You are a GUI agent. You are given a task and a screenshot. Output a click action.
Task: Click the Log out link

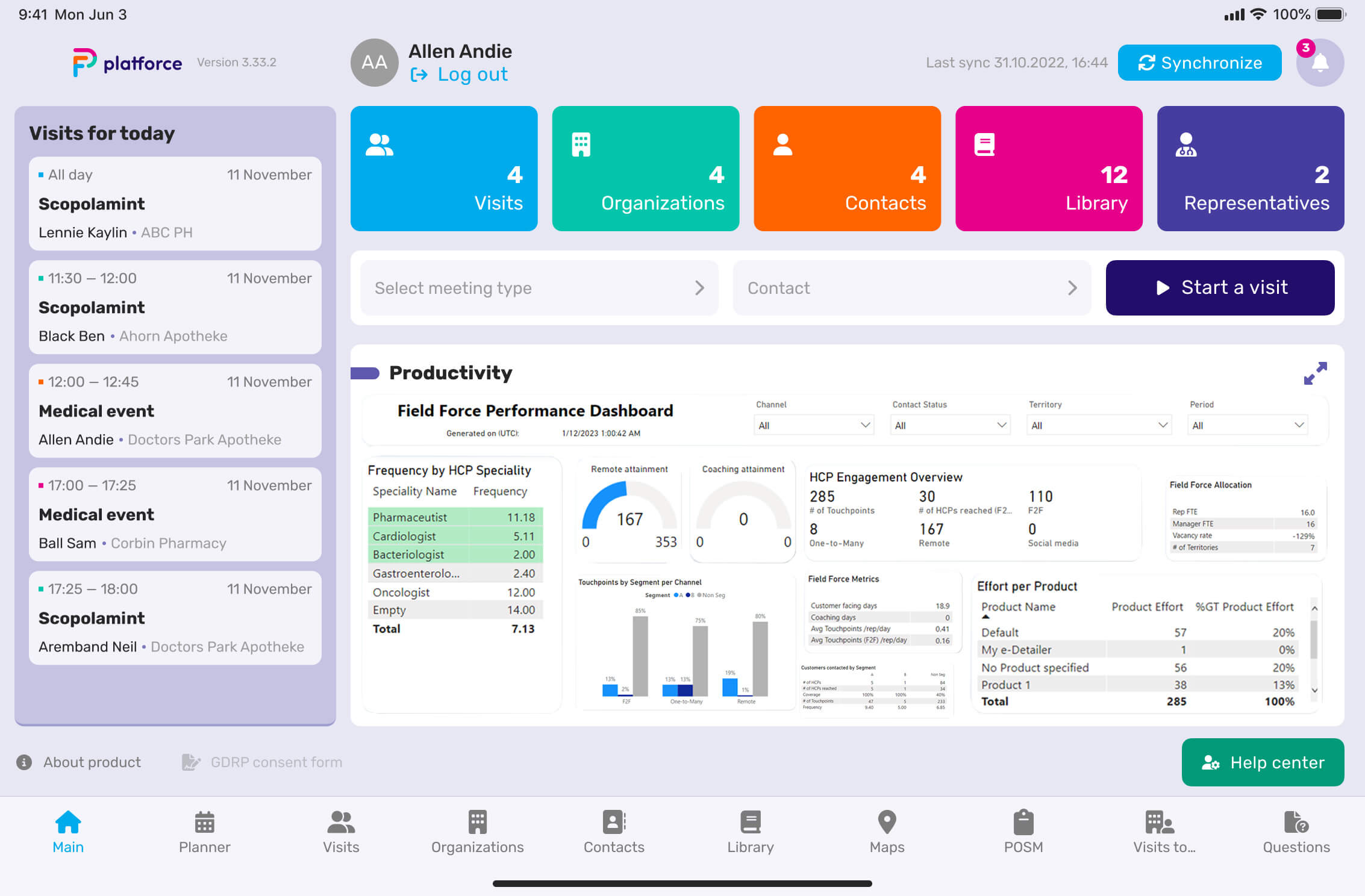tap(460, 75)
